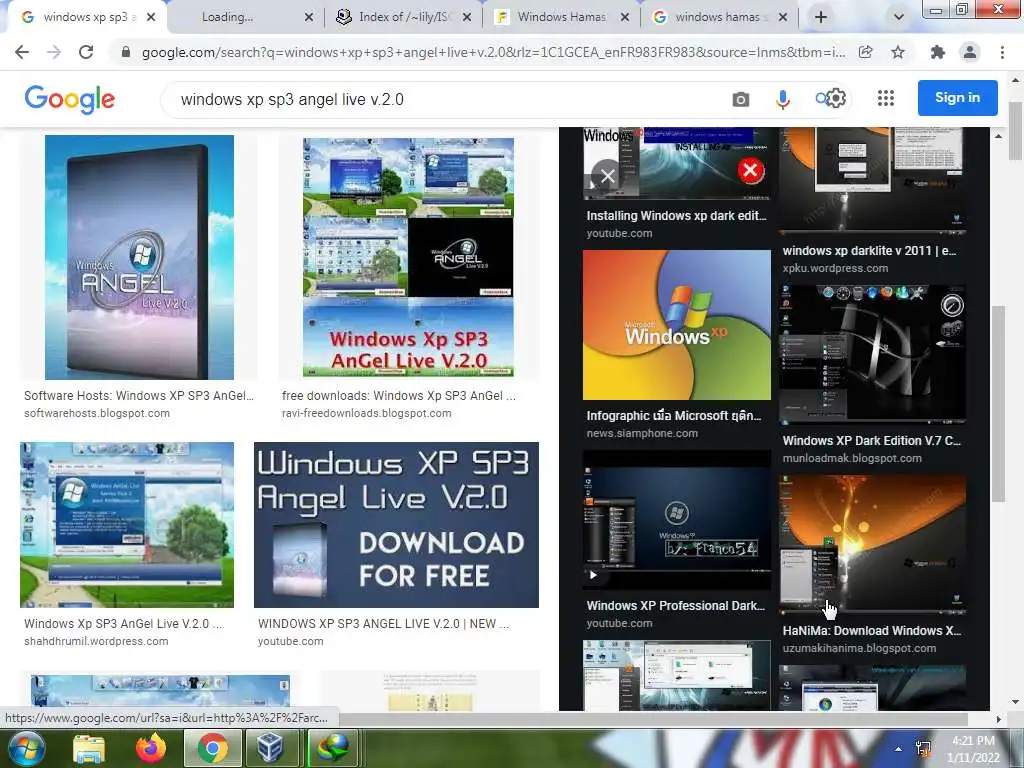Share this page via address bar icon
This screenshot has width=1024, height=768.
tap(866, 52)
